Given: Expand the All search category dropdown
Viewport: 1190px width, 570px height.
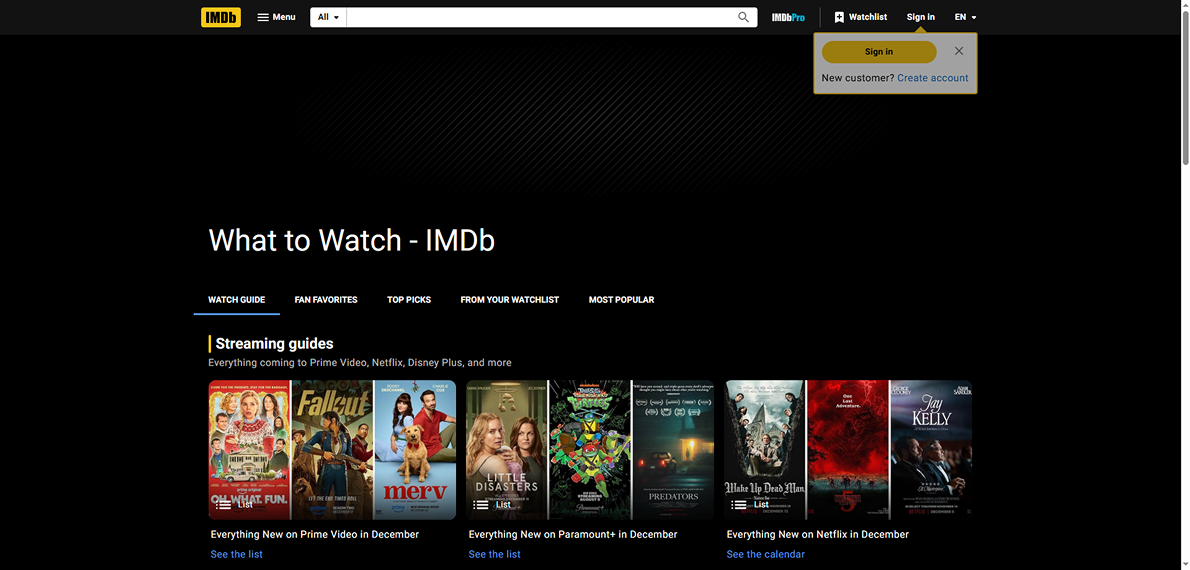Looking at the screenshot, I should tap(329, 17).
